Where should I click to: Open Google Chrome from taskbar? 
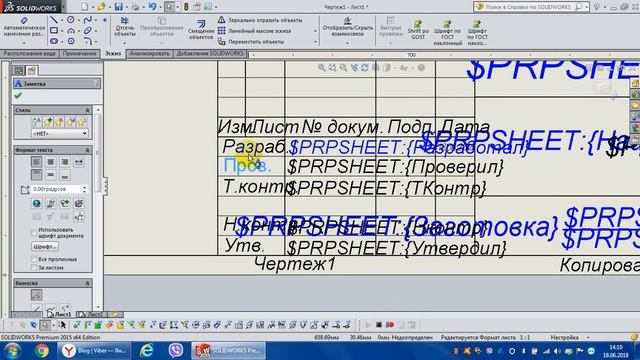click(41, 351)
